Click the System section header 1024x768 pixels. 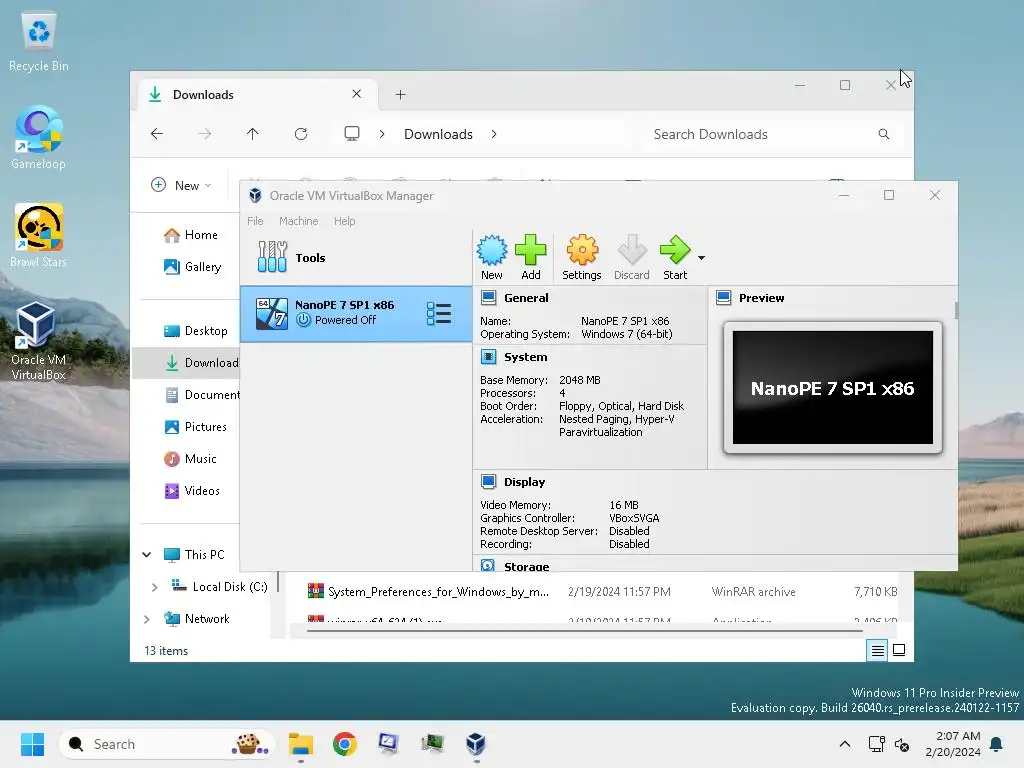525,357
